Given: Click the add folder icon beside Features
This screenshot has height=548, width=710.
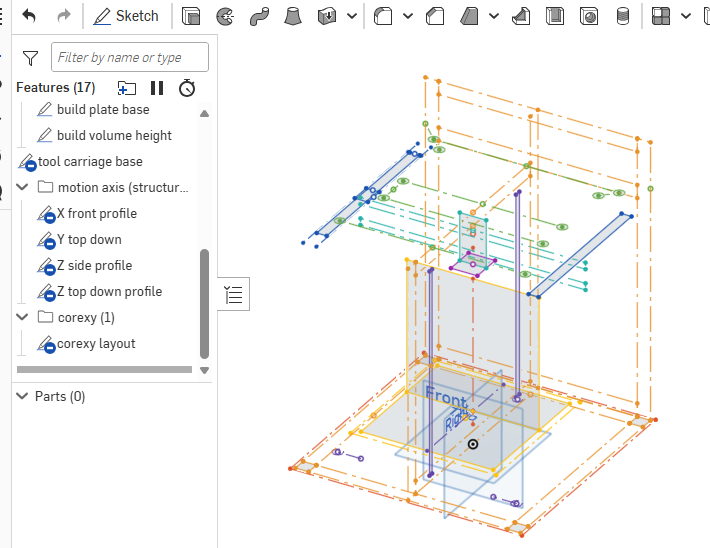Looking at the screenshot, I should (x=126, y=88).
